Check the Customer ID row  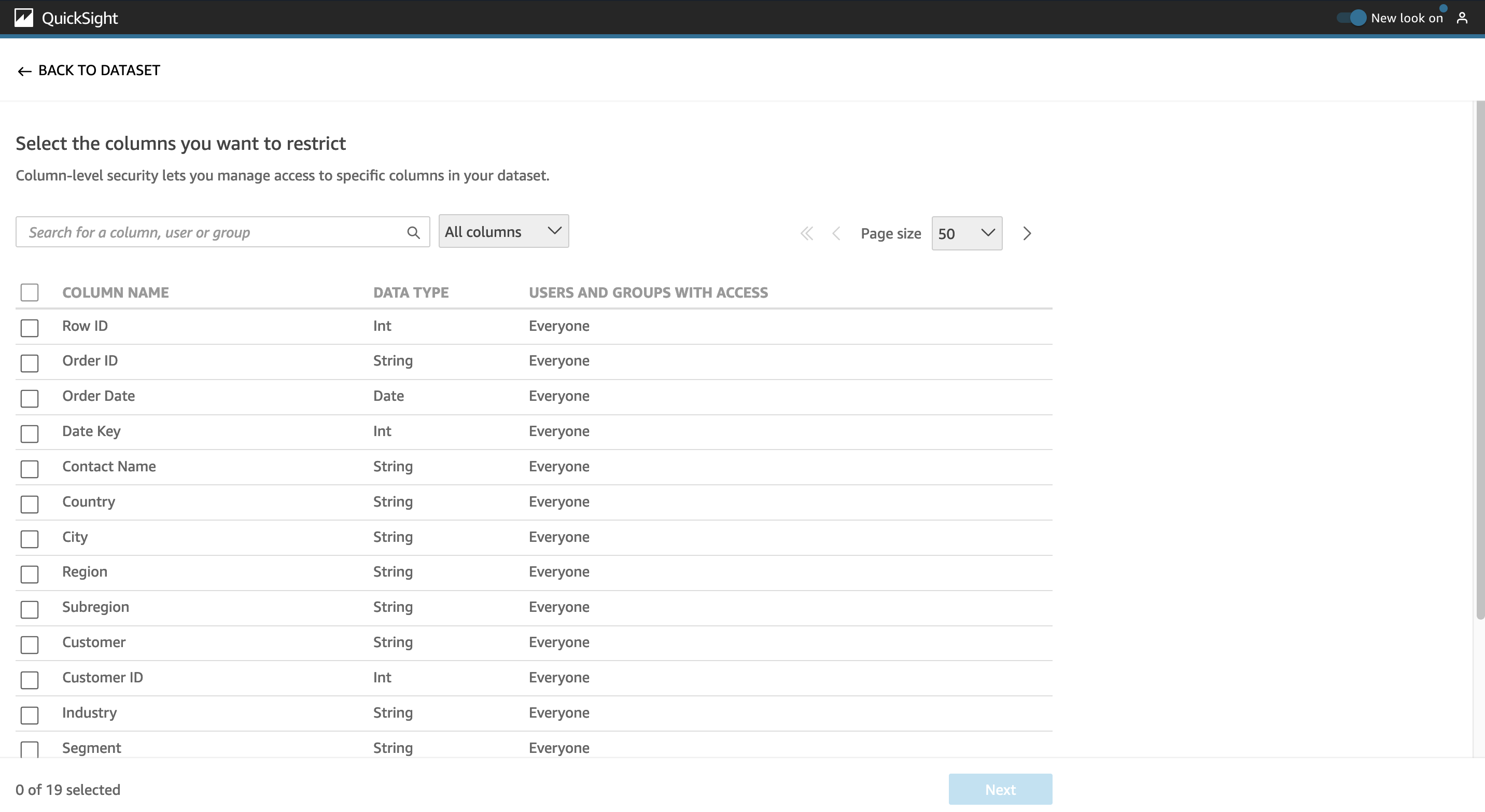(x=30, y=679)
